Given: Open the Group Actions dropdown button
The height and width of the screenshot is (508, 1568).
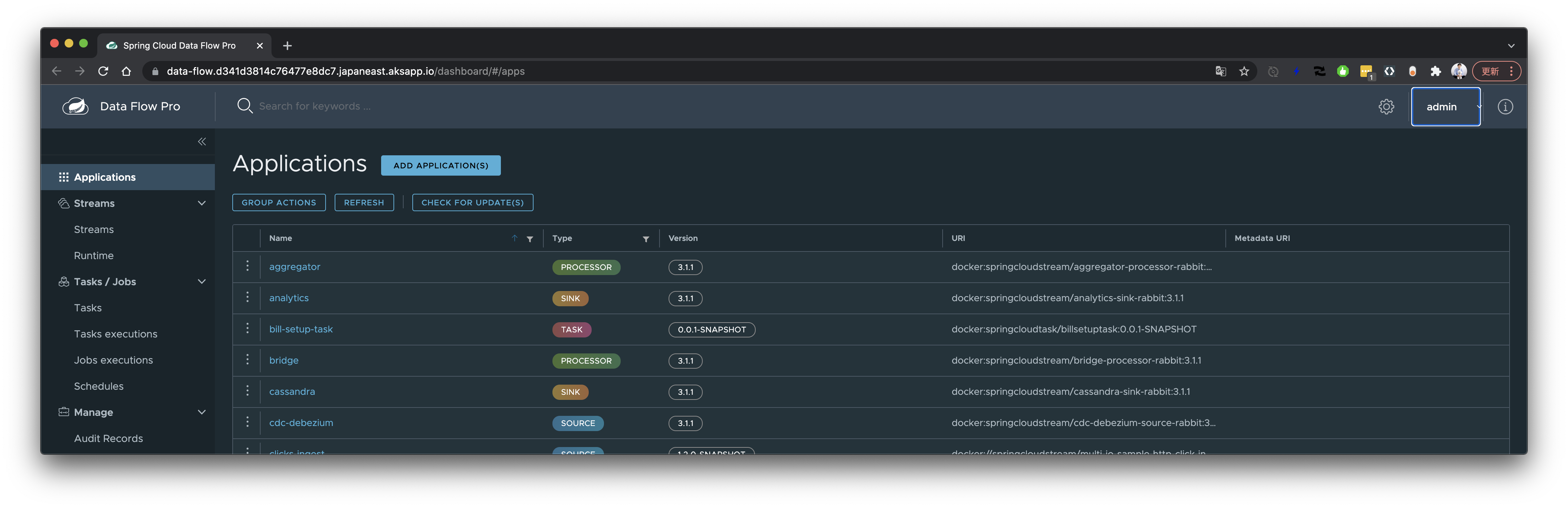Looking at the screenshot, I should tap(279, 202).
